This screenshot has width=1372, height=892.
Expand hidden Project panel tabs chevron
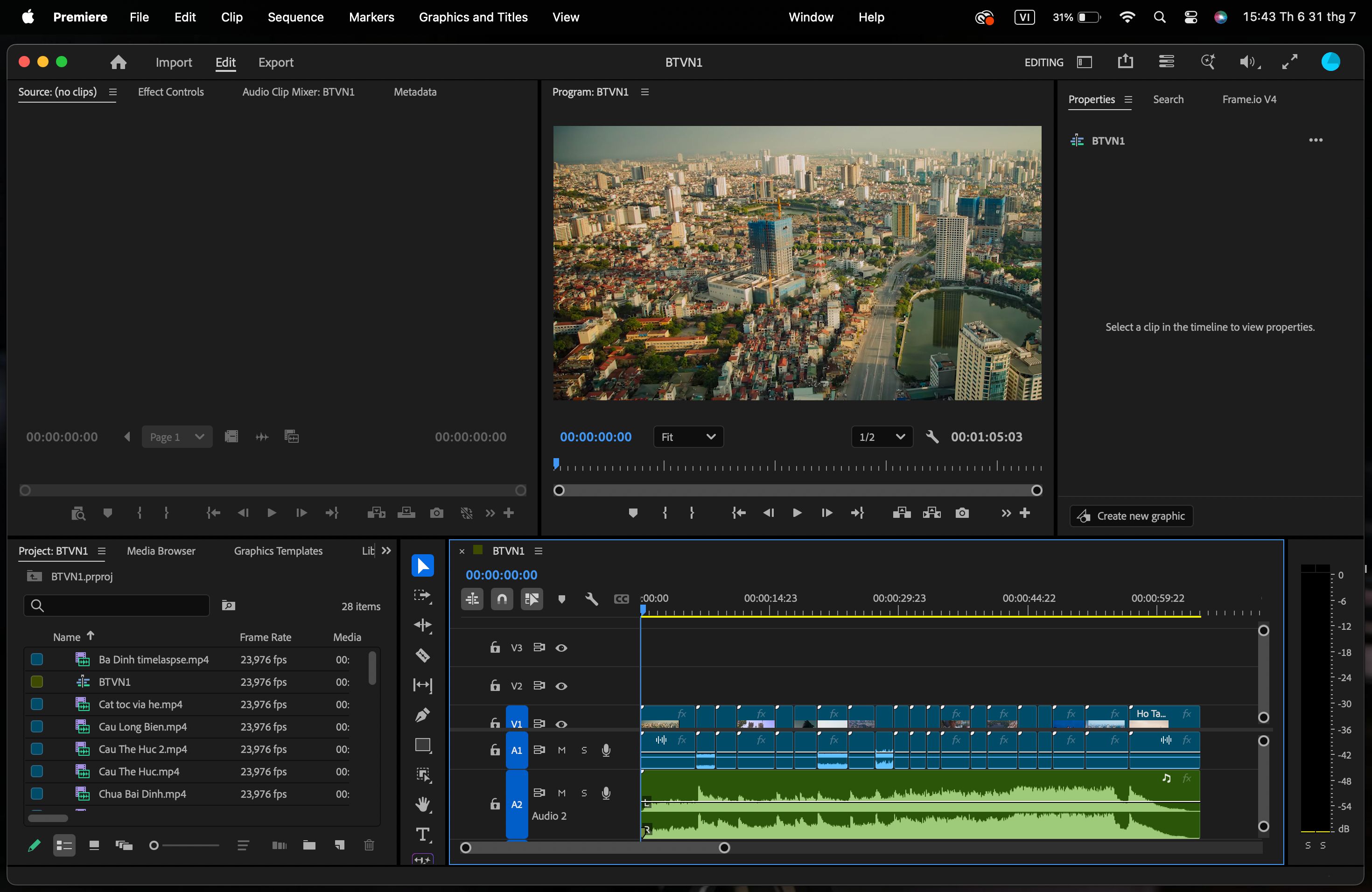pyautogui.click(x=386, y=551)
